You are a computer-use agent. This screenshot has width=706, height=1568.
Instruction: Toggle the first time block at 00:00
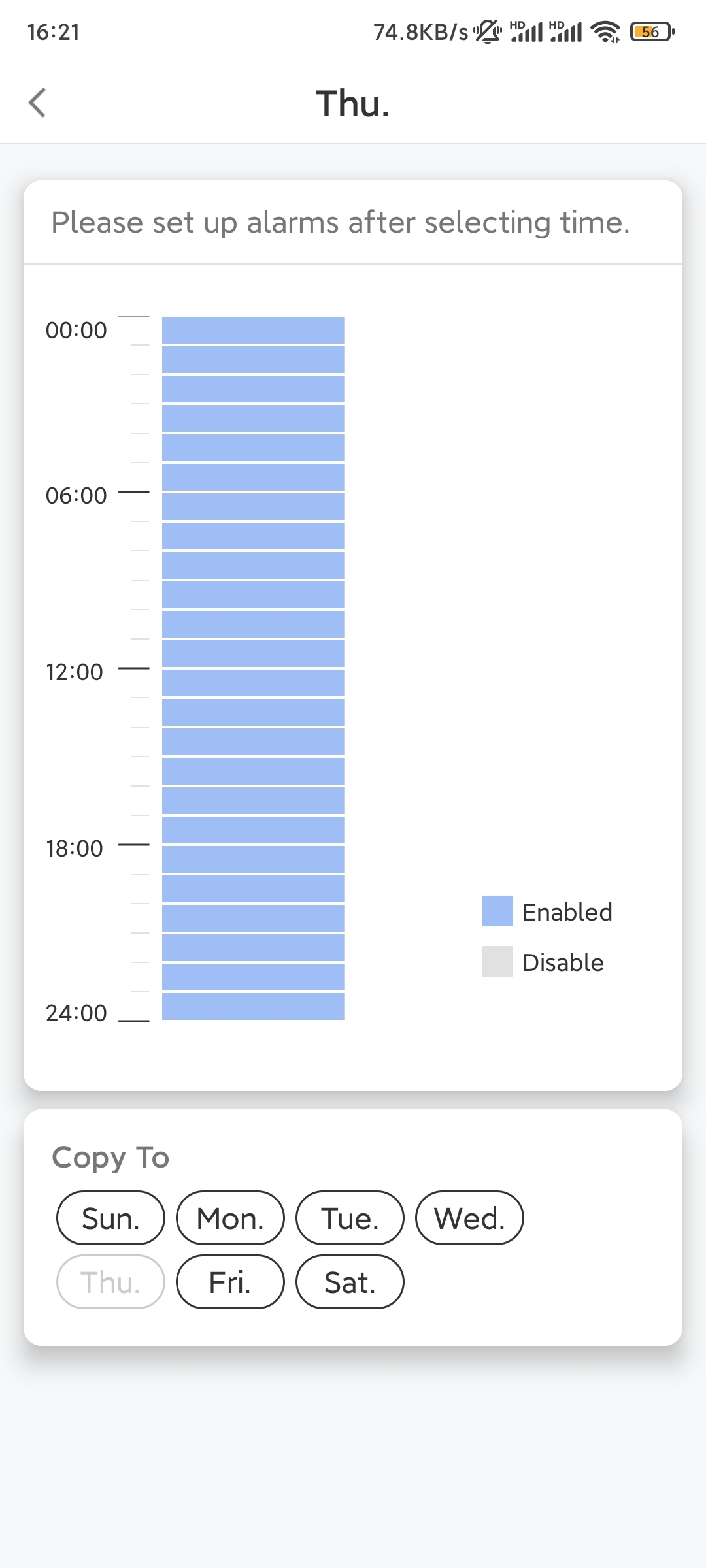click(253, 331)
